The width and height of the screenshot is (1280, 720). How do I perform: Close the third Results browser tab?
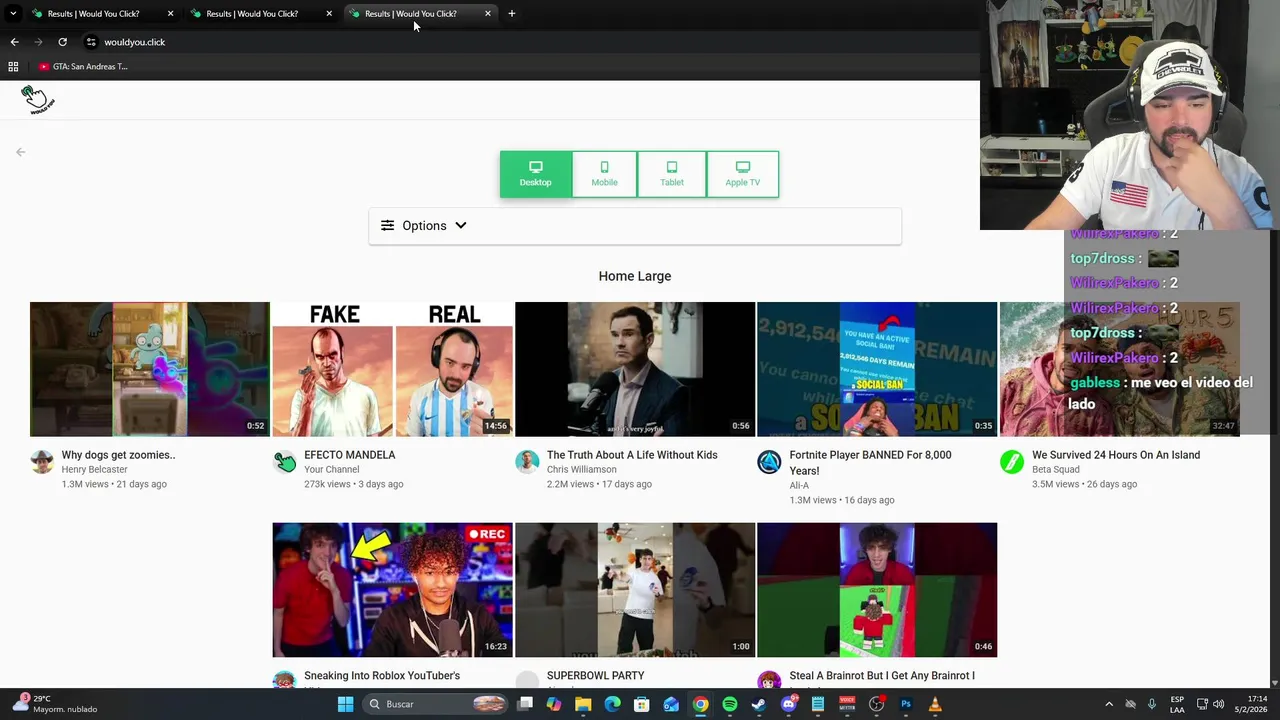point(487,14)
